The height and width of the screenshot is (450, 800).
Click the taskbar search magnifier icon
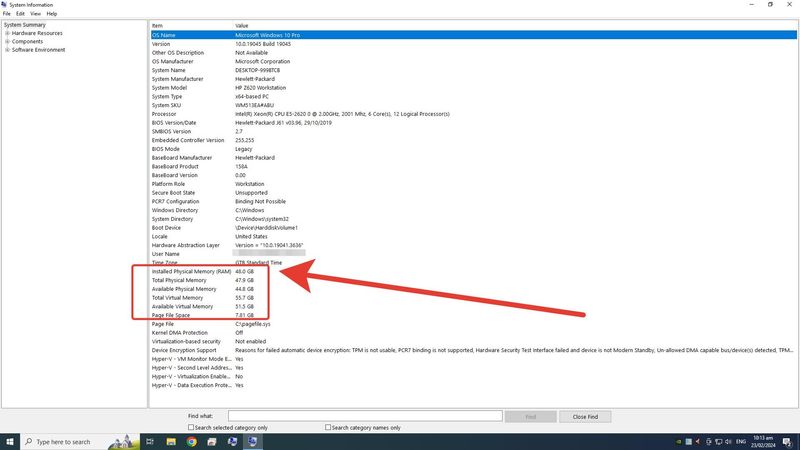tap(29, 441)
